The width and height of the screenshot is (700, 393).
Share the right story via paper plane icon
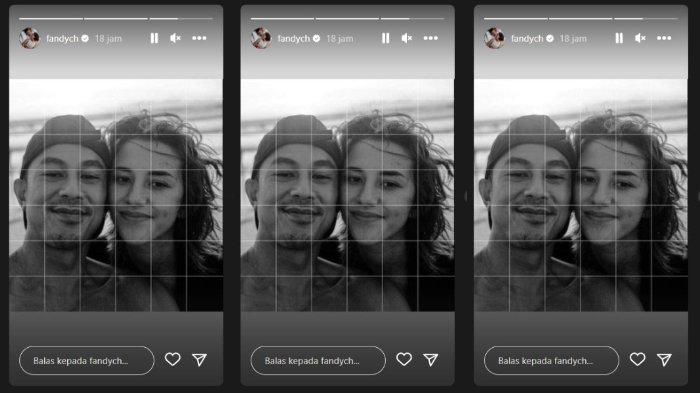pos(664,360)
